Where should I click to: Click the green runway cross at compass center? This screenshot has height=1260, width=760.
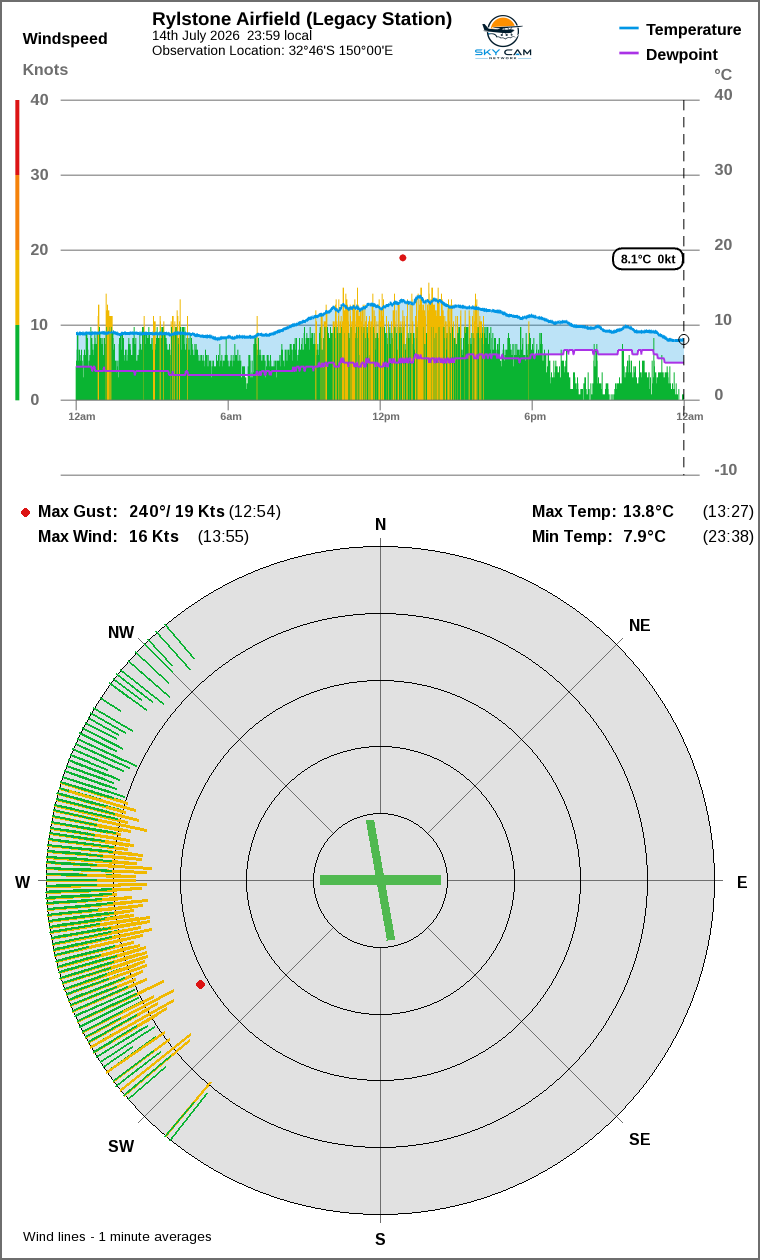click(380, 880)
